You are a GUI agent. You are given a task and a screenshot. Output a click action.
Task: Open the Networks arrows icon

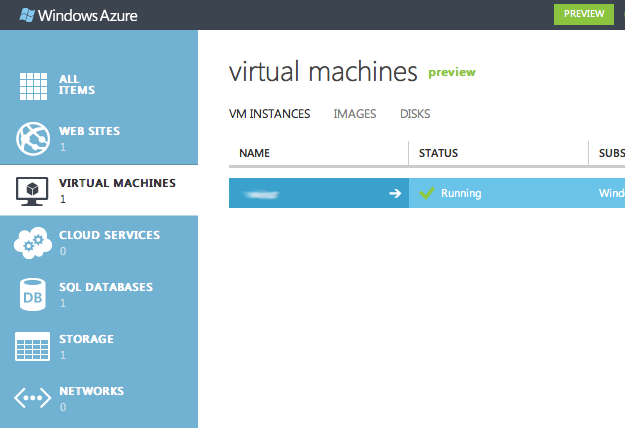pos(32,398)
